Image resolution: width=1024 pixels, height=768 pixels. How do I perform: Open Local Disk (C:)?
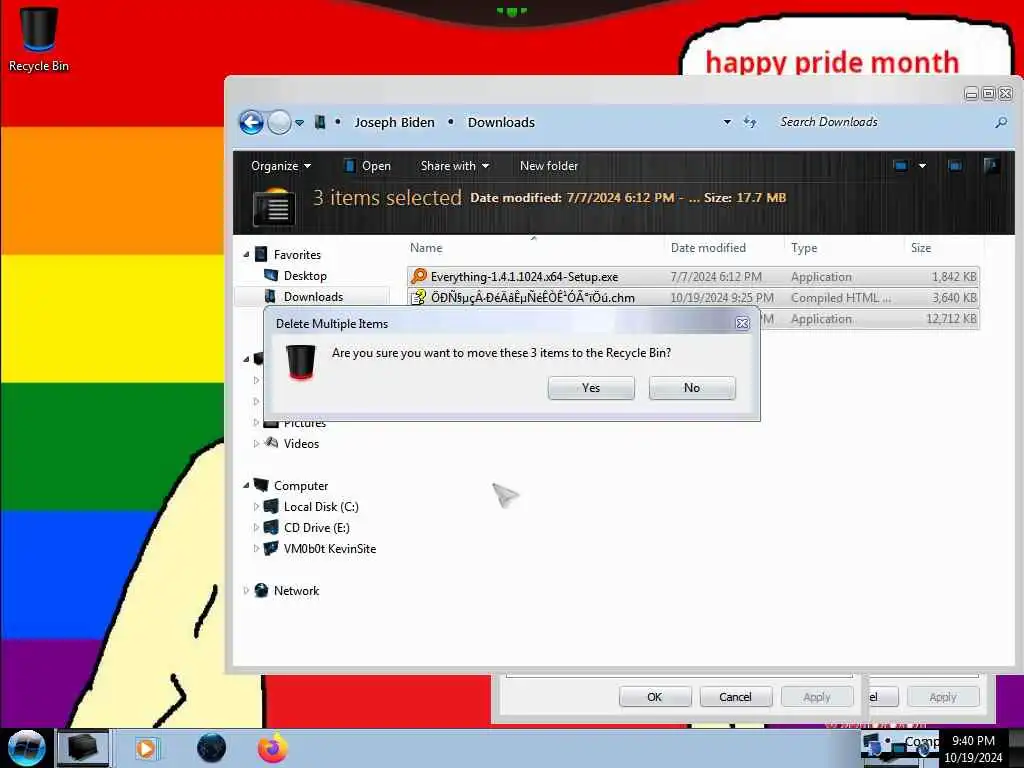pyautogui.click(x=321, y=507)
